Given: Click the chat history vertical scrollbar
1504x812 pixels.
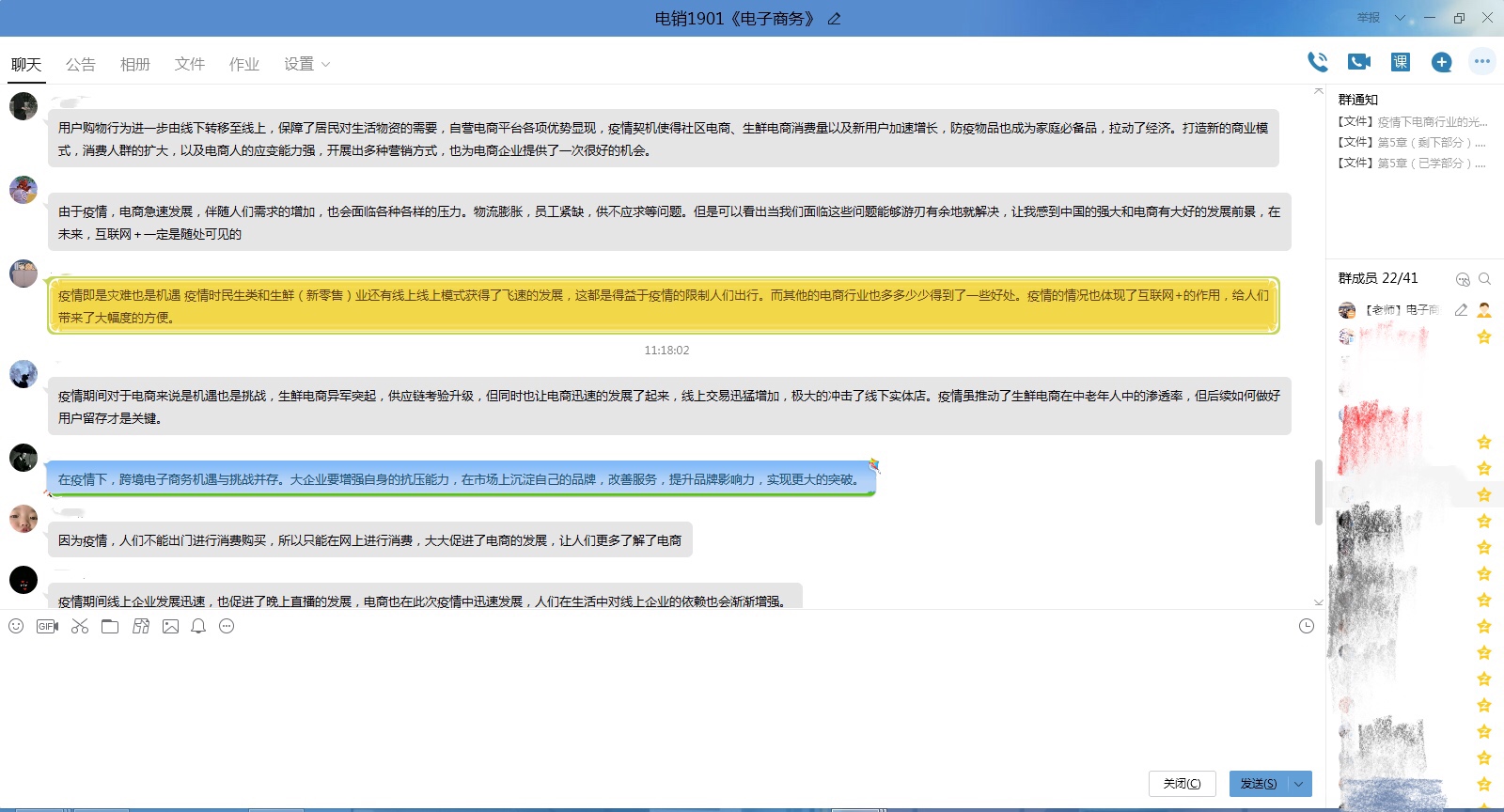Looking at the screenshot, I should click(1318, 492).
